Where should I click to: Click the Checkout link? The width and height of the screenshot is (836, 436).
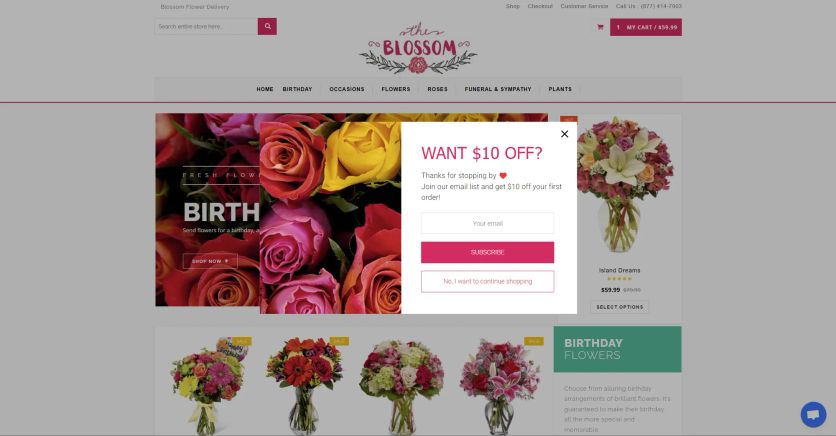tap(540, 6)
